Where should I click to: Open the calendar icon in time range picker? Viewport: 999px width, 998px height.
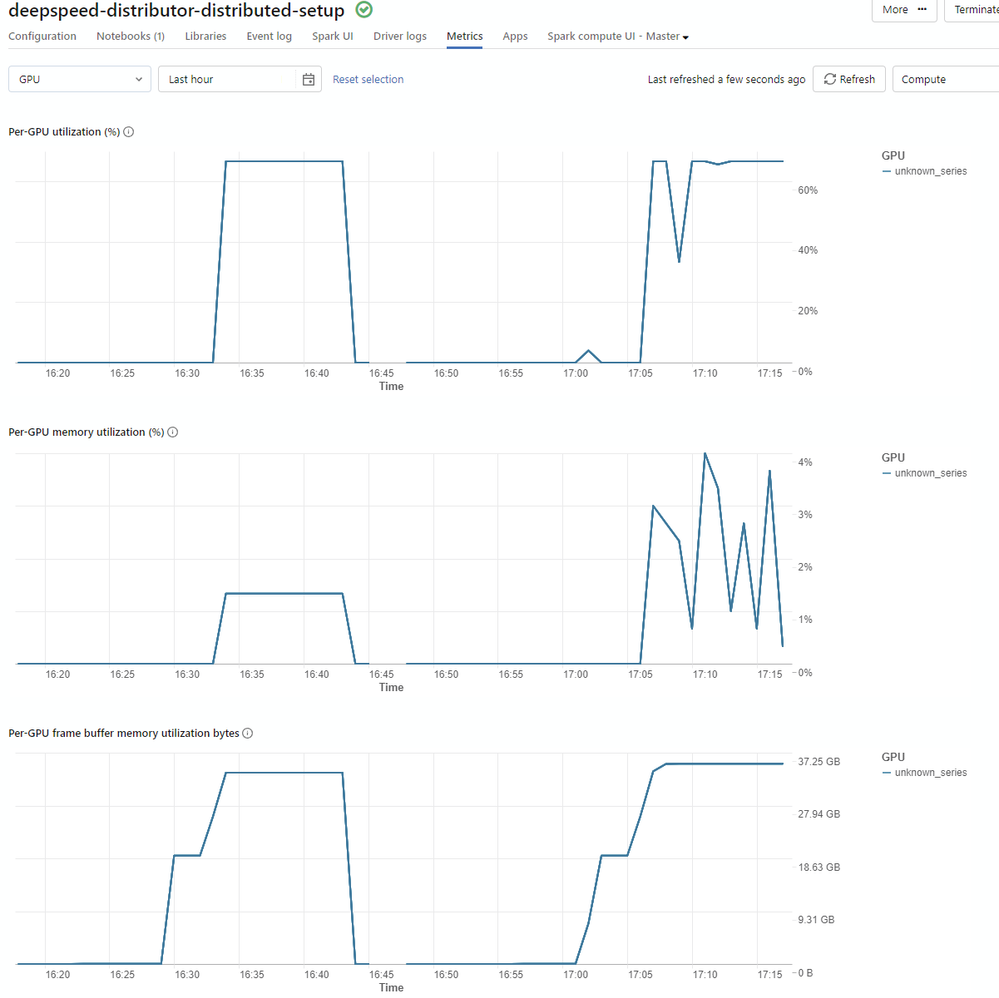309,80
